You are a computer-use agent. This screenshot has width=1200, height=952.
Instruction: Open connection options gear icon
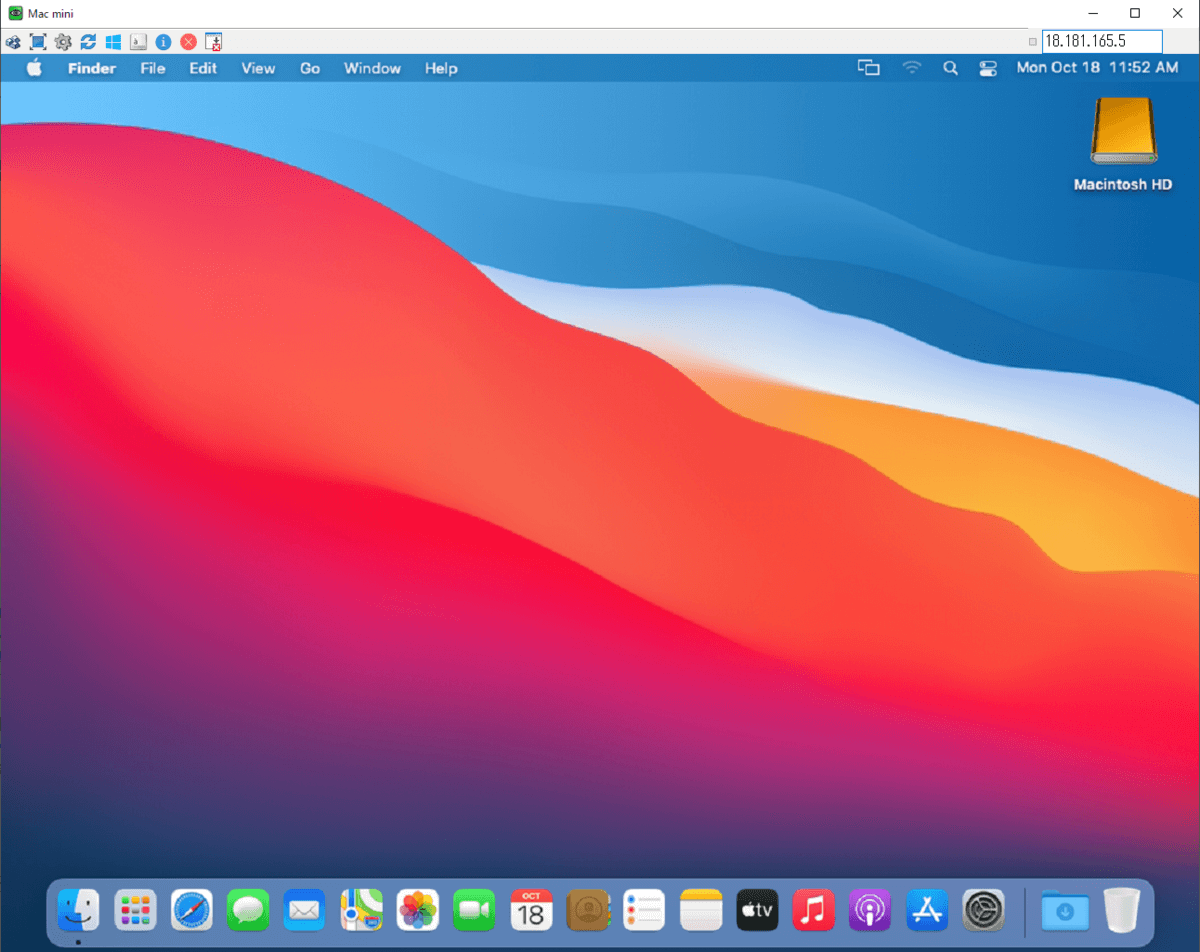tap(63, 42)
